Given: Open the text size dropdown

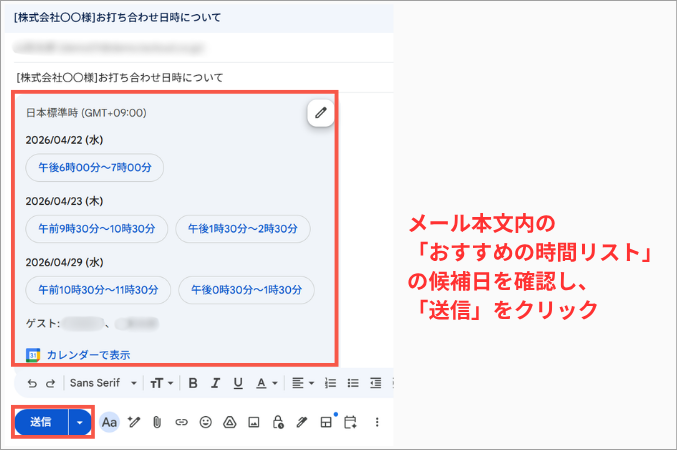Looking at the screenshot, I should coord(161,383).
